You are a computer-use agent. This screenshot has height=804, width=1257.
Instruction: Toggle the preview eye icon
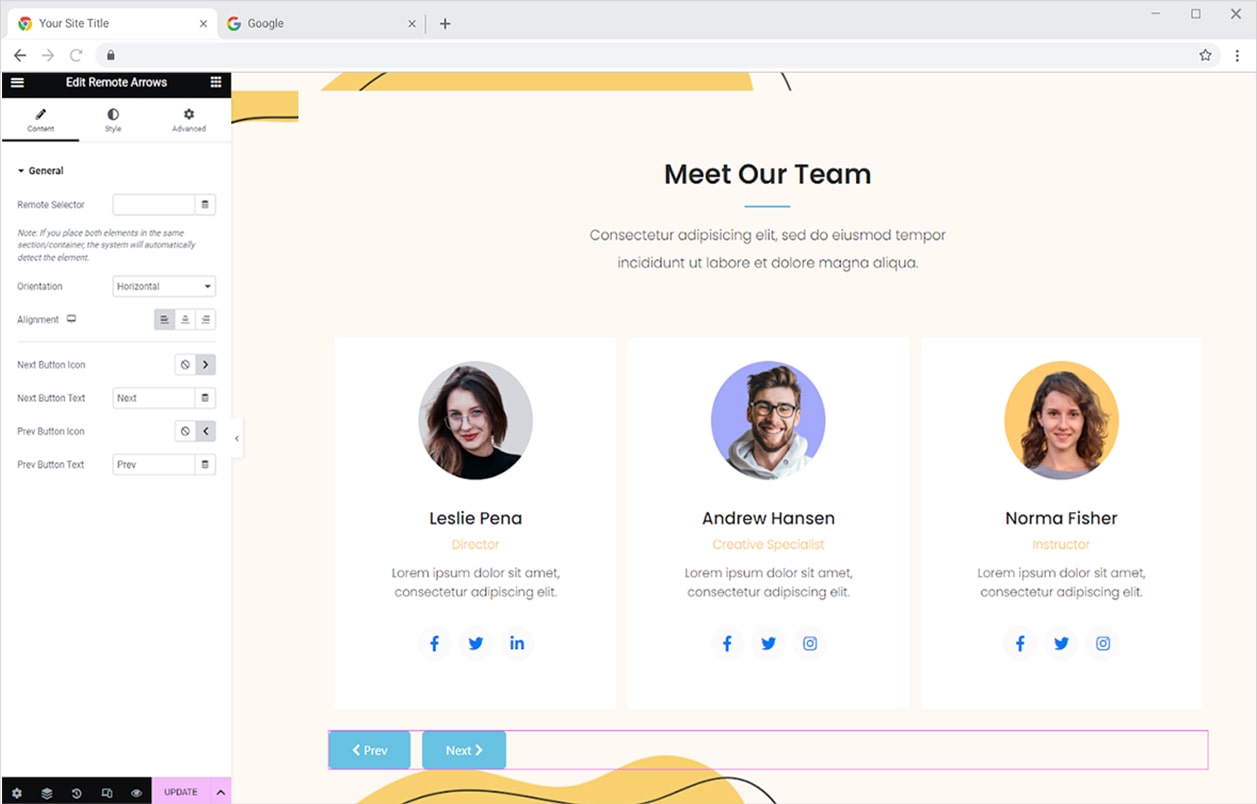[137, 792]
